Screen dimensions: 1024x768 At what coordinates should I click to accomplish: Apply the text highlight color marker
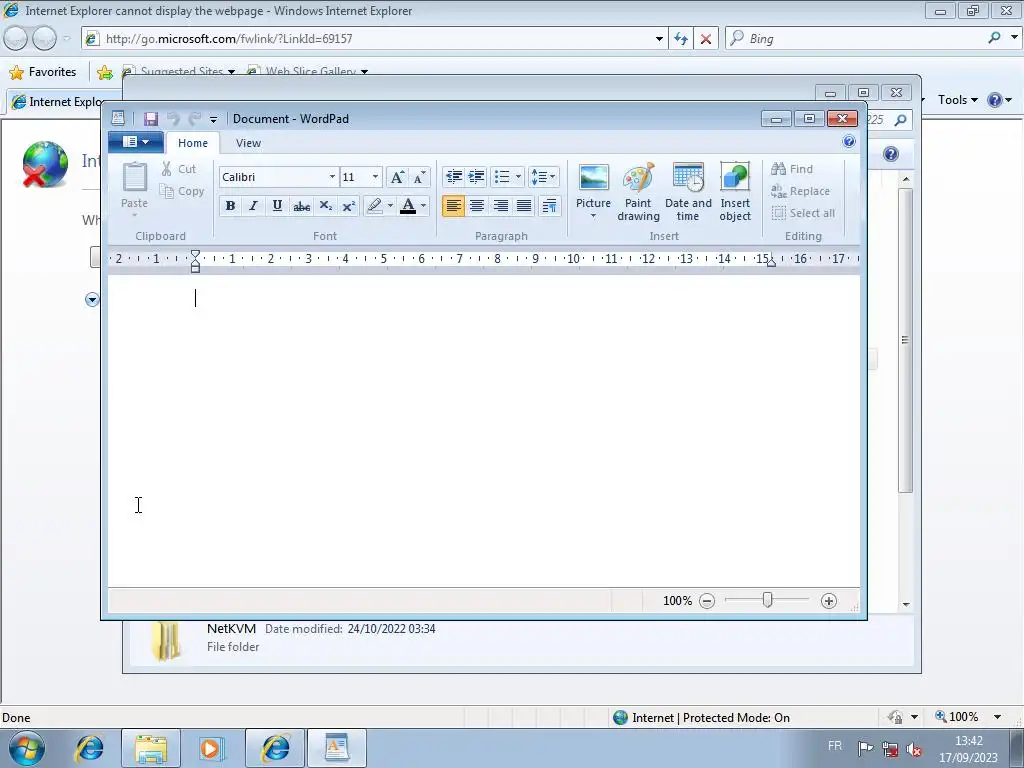pyautogui.click(x=374, y=206)
